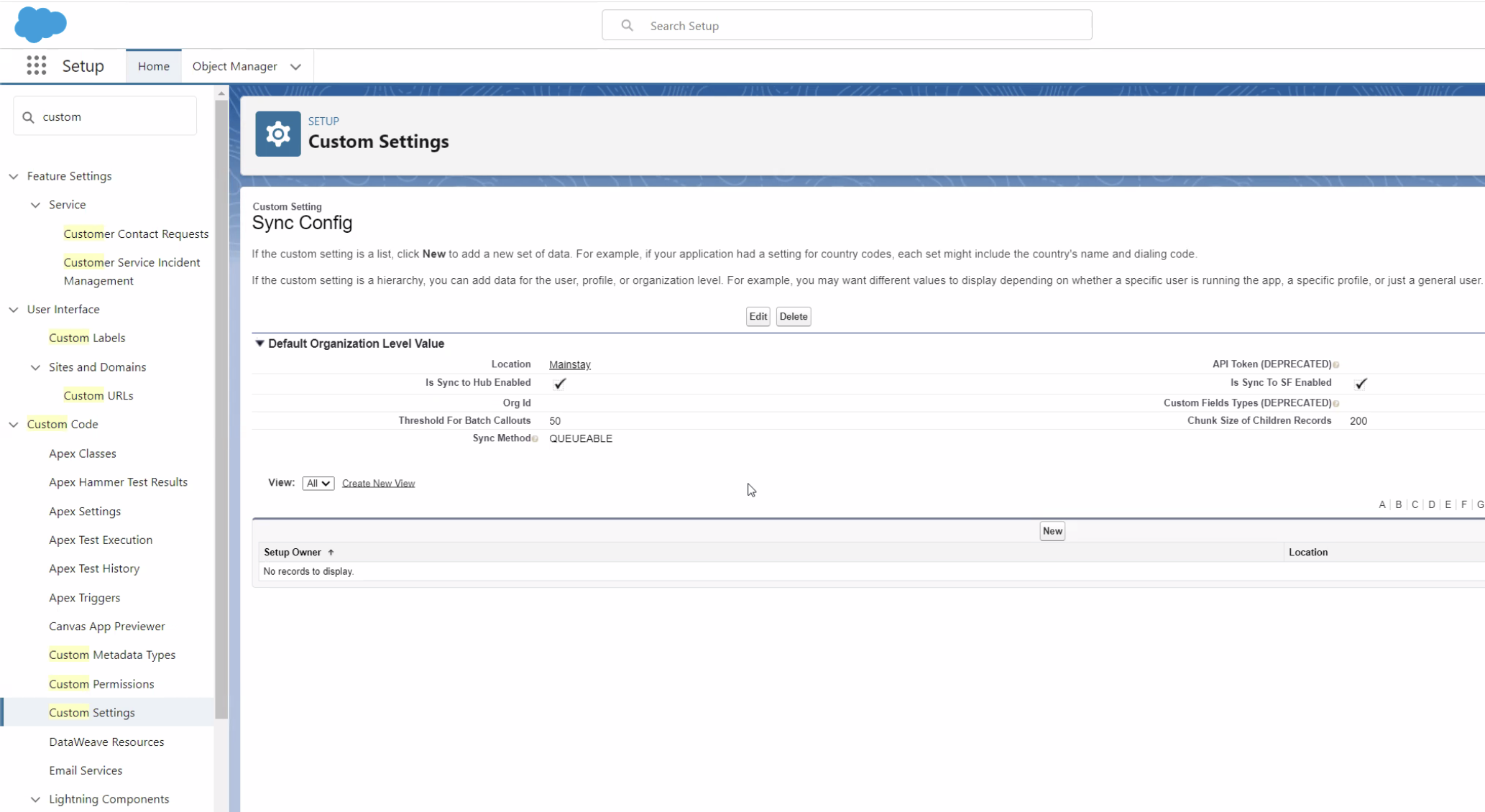
Task: Click the Delete button
Action: [x=793, y=316]
